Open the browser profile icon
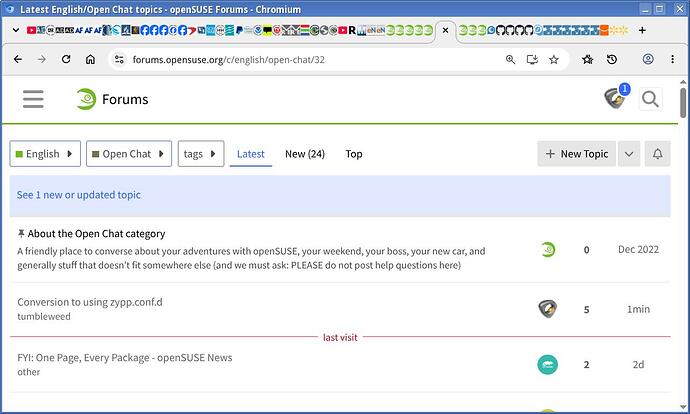The image size is (690, 414). [648, 59]
